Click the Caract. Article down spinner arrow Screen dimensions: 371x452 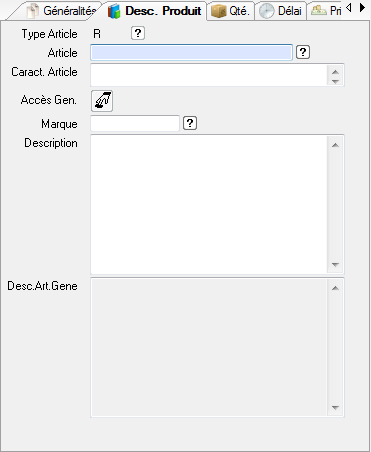(x=335, y=81)
